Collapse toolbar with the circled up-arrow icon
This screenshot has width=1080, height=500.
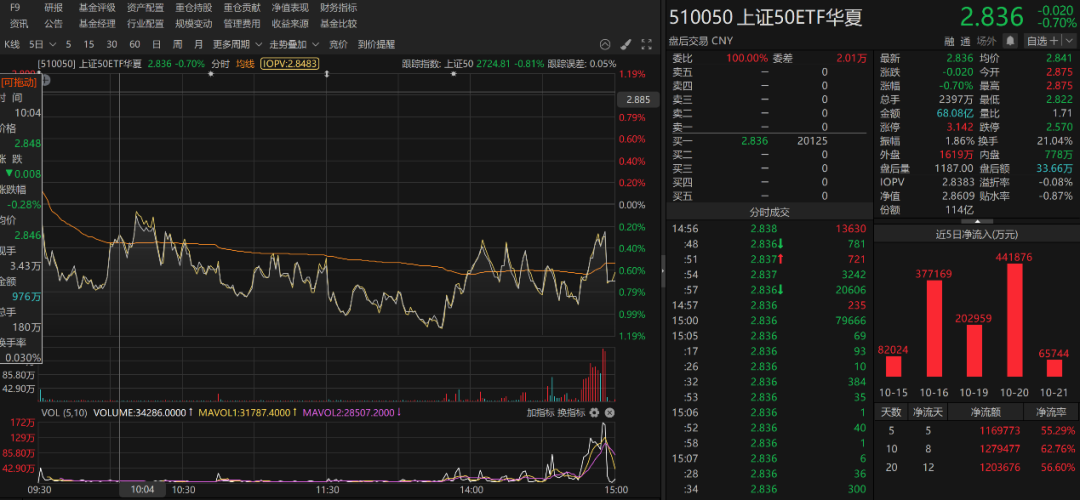(605, 44)
